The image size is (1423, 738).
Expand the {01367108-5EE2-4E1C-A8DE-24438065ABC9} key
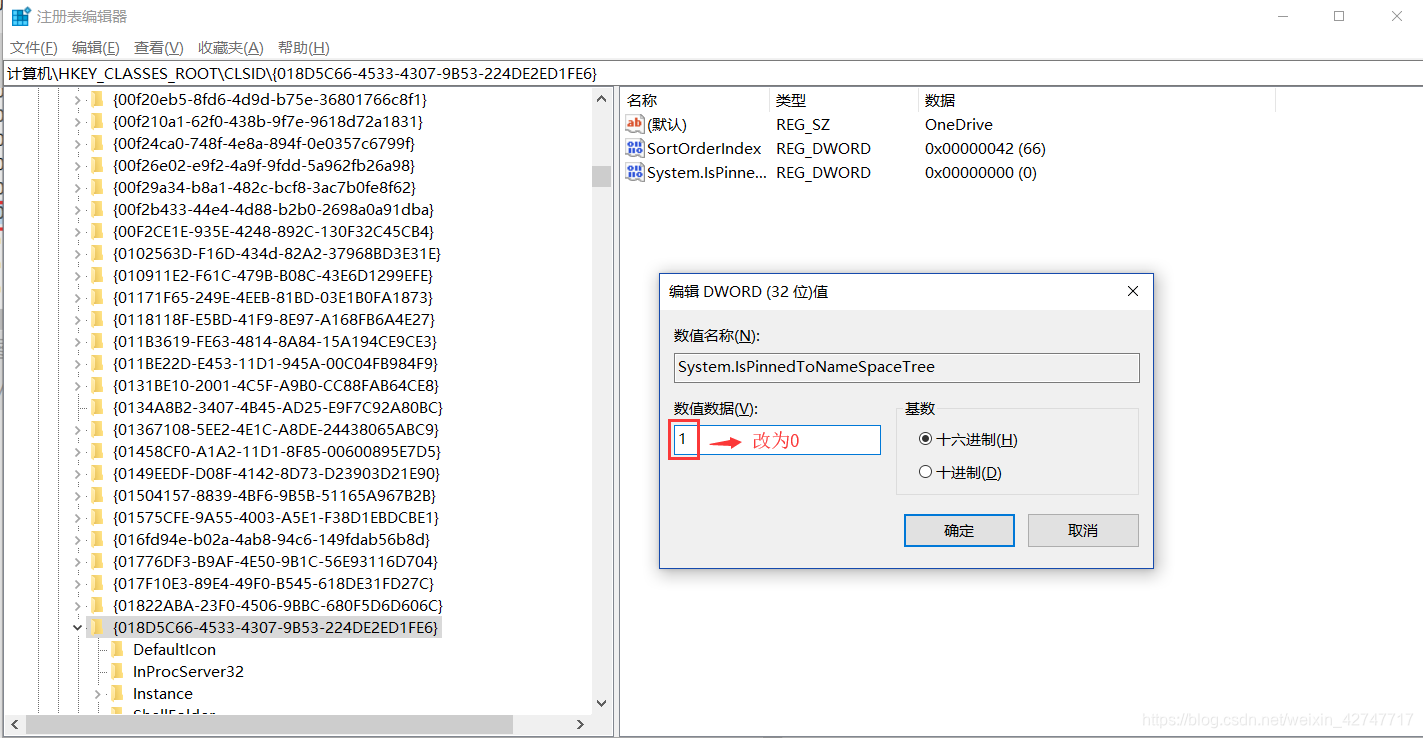coord(78,429)
